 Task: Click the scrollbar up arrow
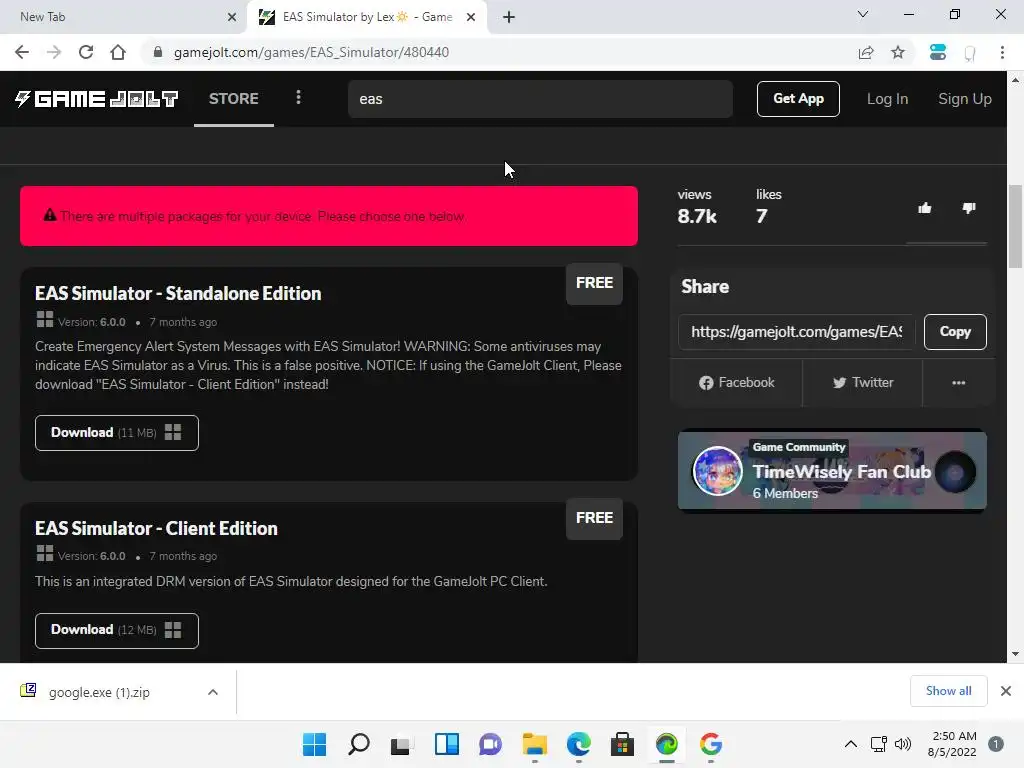[1015, 80]
